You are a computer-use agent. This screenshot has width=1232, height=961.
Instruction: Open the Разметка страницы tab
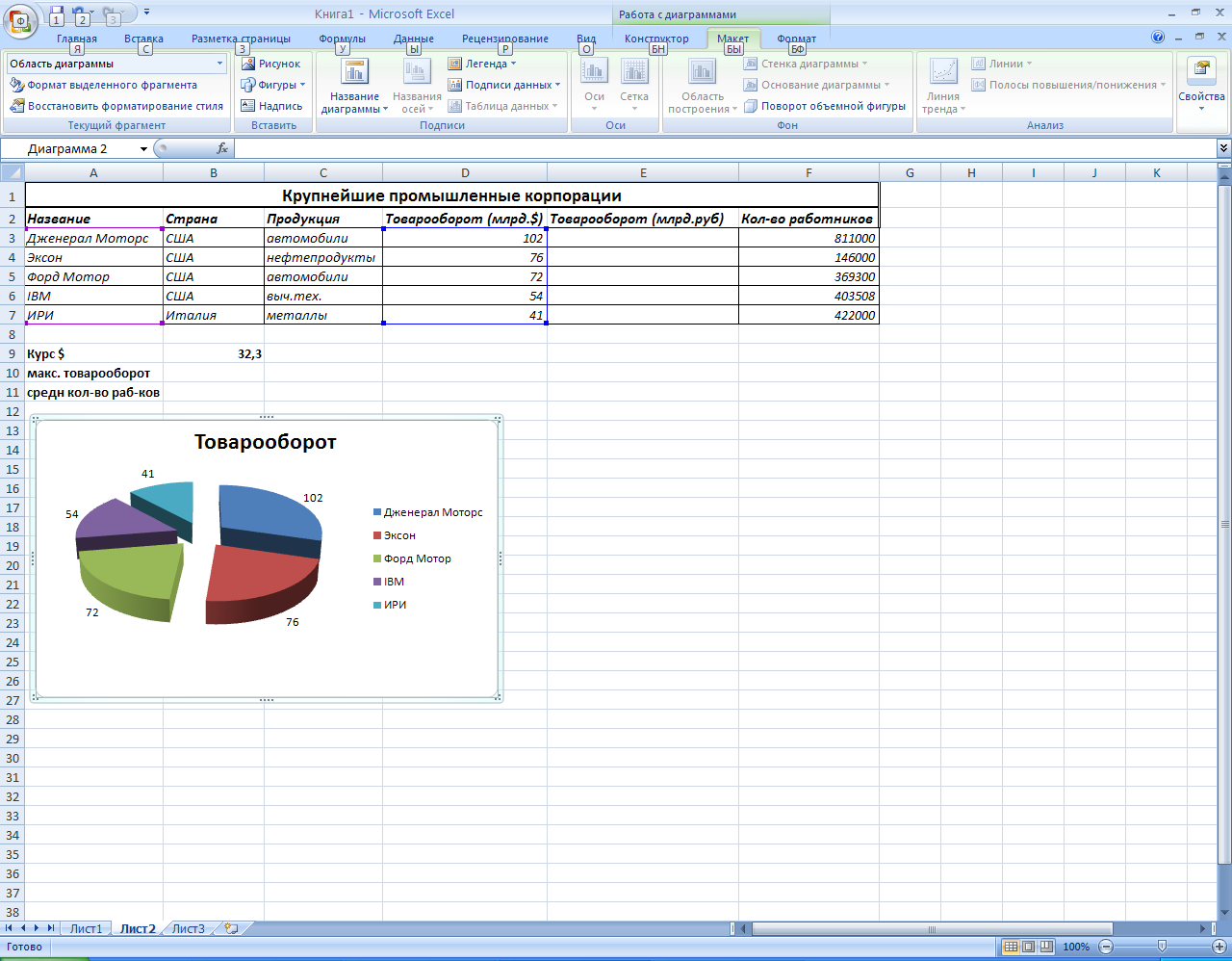pyautogui.click(x=241, y=39)
